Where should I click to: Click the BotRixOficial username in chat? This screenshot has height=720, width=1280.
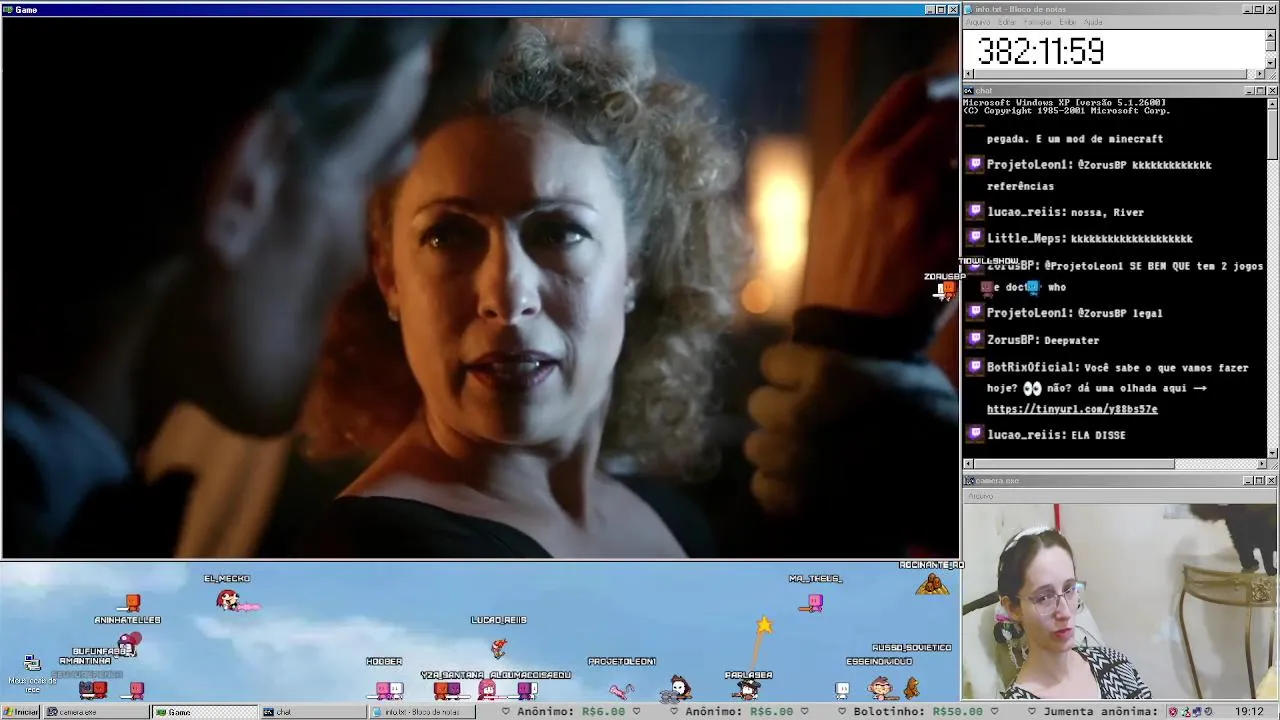pyautogui.click(x=1032, y=367)
